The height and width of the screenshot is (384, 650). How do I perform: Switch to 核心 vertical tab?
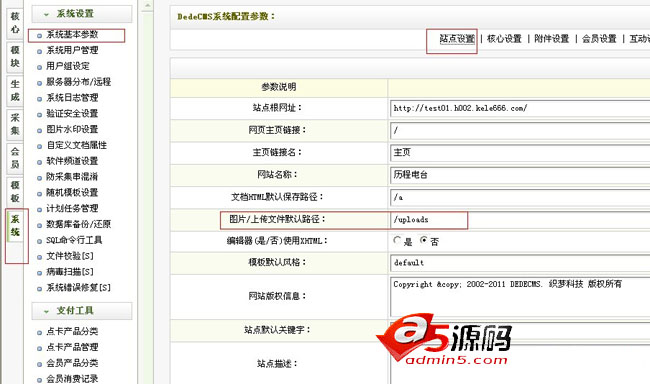click(15, 23)
